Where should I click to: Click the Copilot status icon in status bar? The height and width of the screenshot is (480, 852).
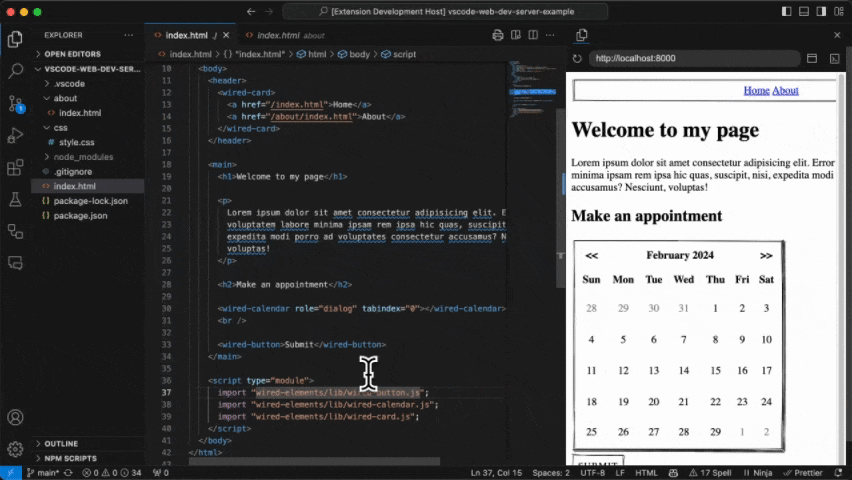(673, 473)
